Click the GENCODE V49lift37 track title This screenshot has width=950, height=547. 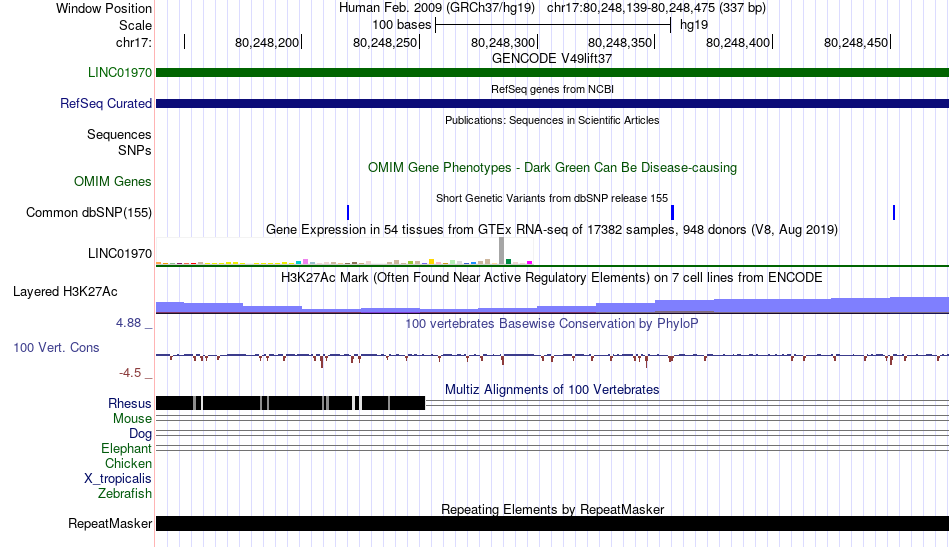coord(552,59)
